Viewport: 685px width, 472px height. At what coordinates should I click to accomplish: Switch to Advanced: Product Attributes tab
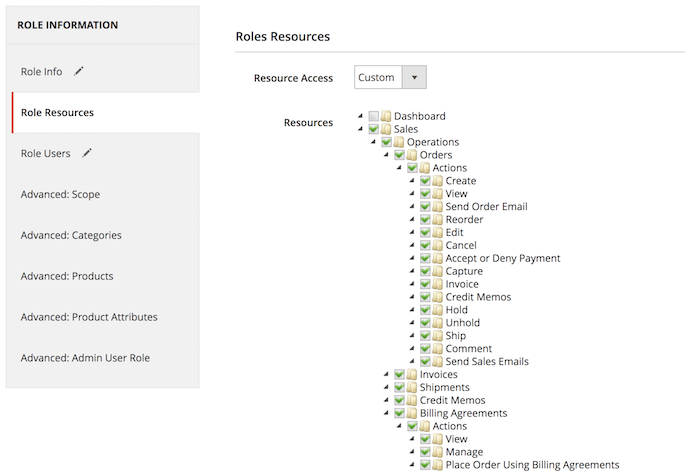88,317
